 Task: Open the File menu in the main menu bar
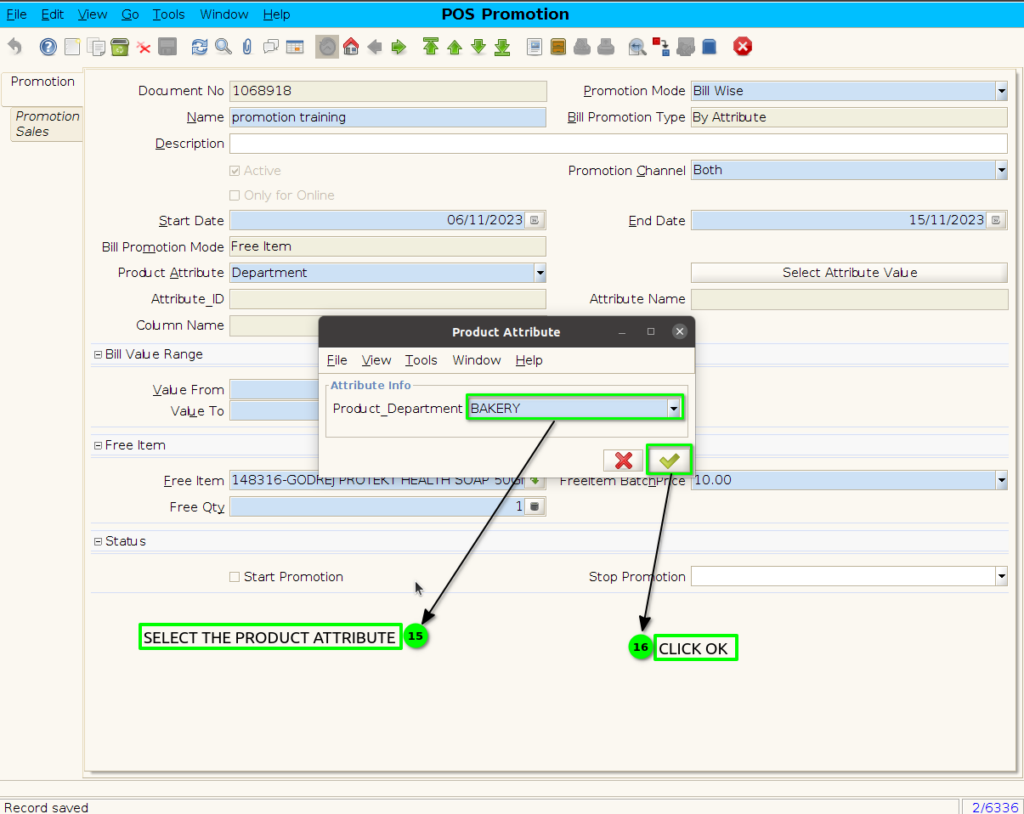point(16,14)
